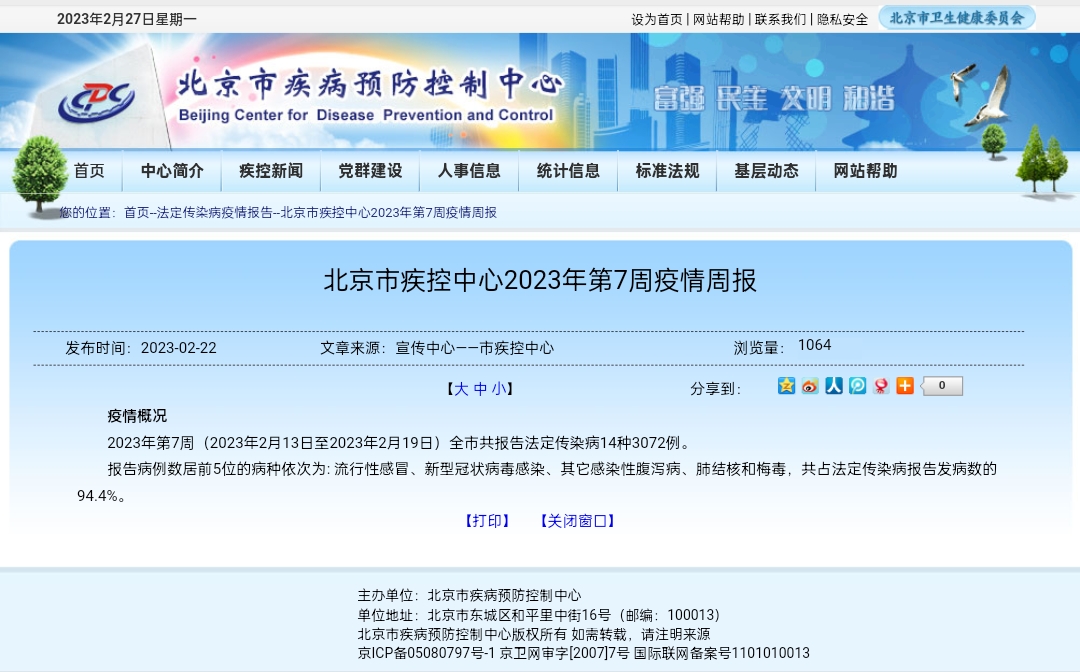Go to the 疫控新闻 navigation tab
The width and height of the screenshot is (1080, 672).
coord(271,171)
